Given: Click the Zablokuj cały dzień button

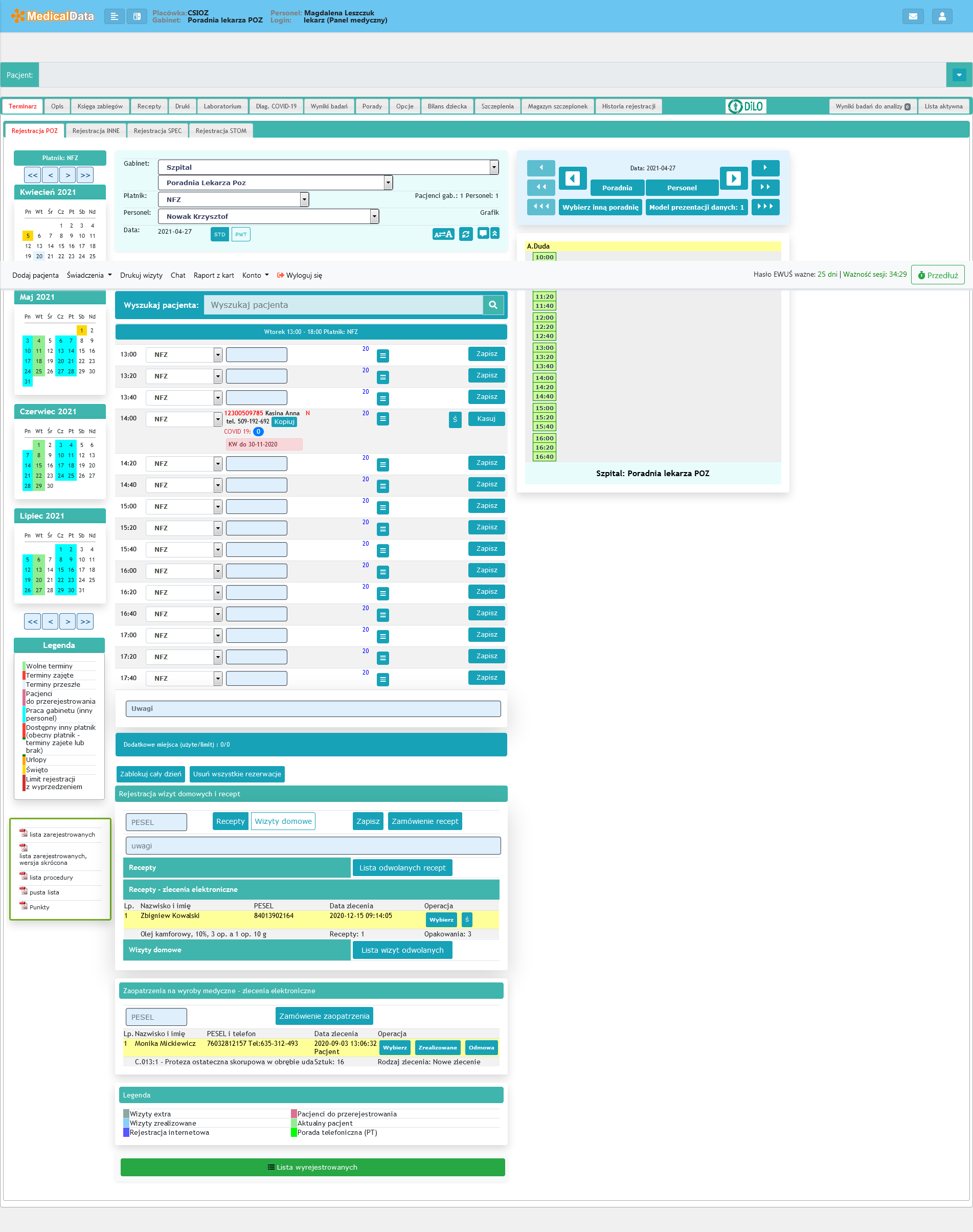Looking at the screenshot, I should tap(150, 774).
